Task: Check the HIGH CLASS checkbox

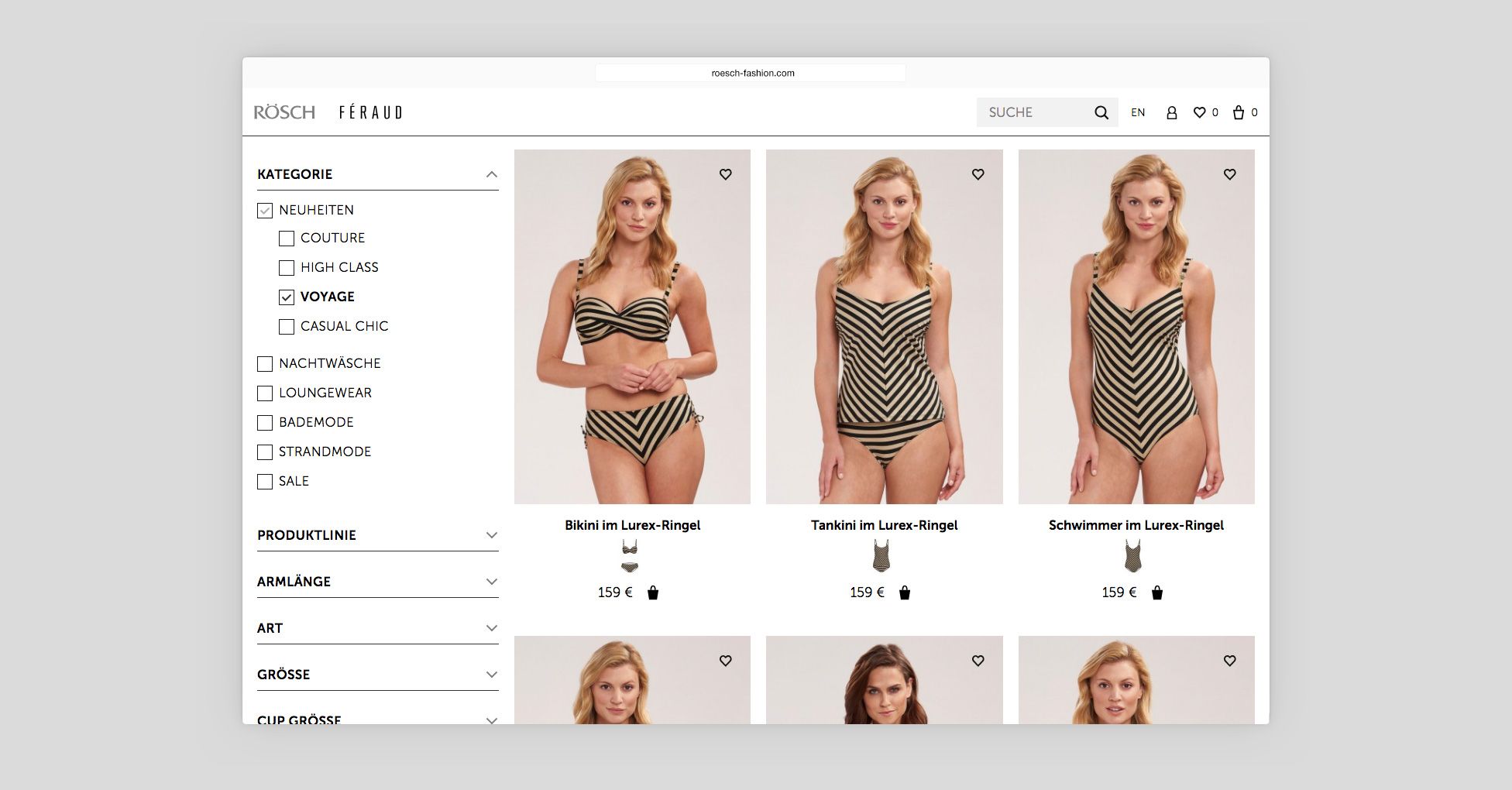Action: (287, 268)
